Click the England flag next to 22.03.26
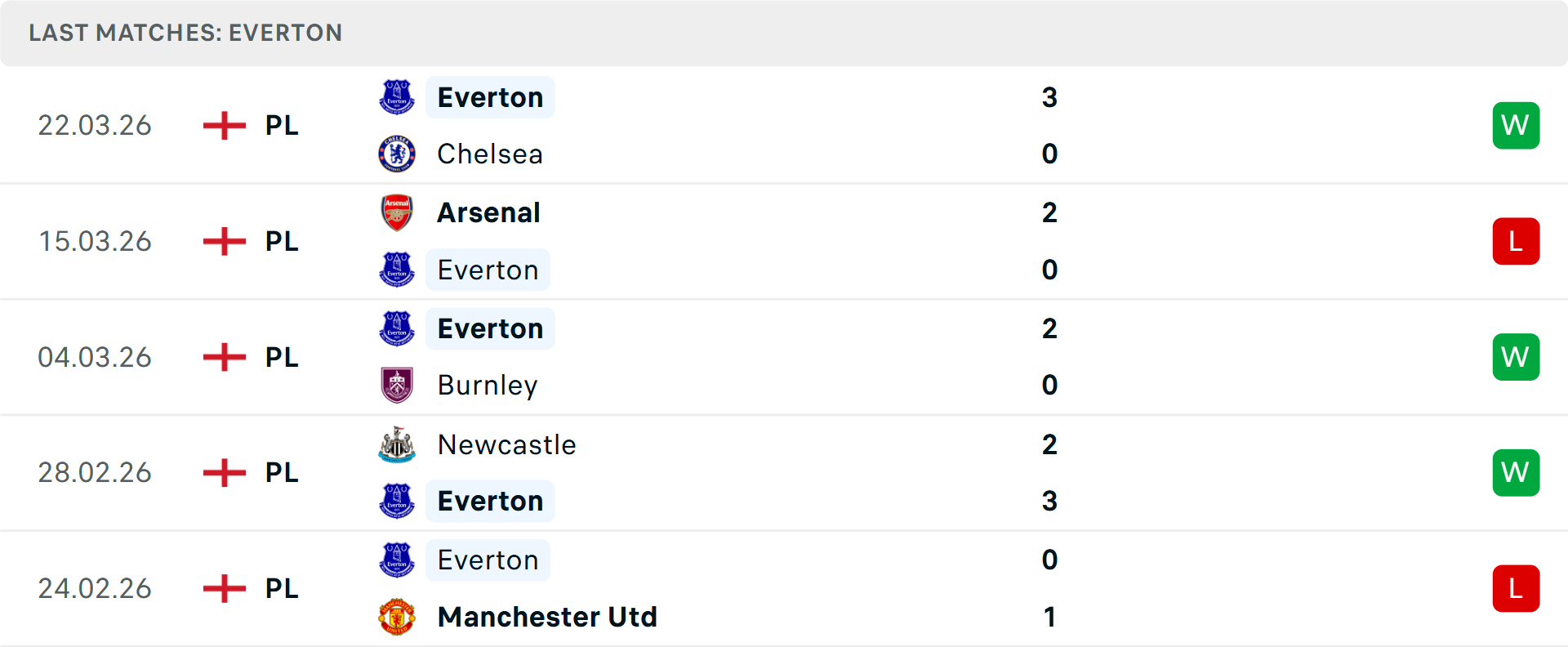The image size is (1568, 647). coord(223,125)
